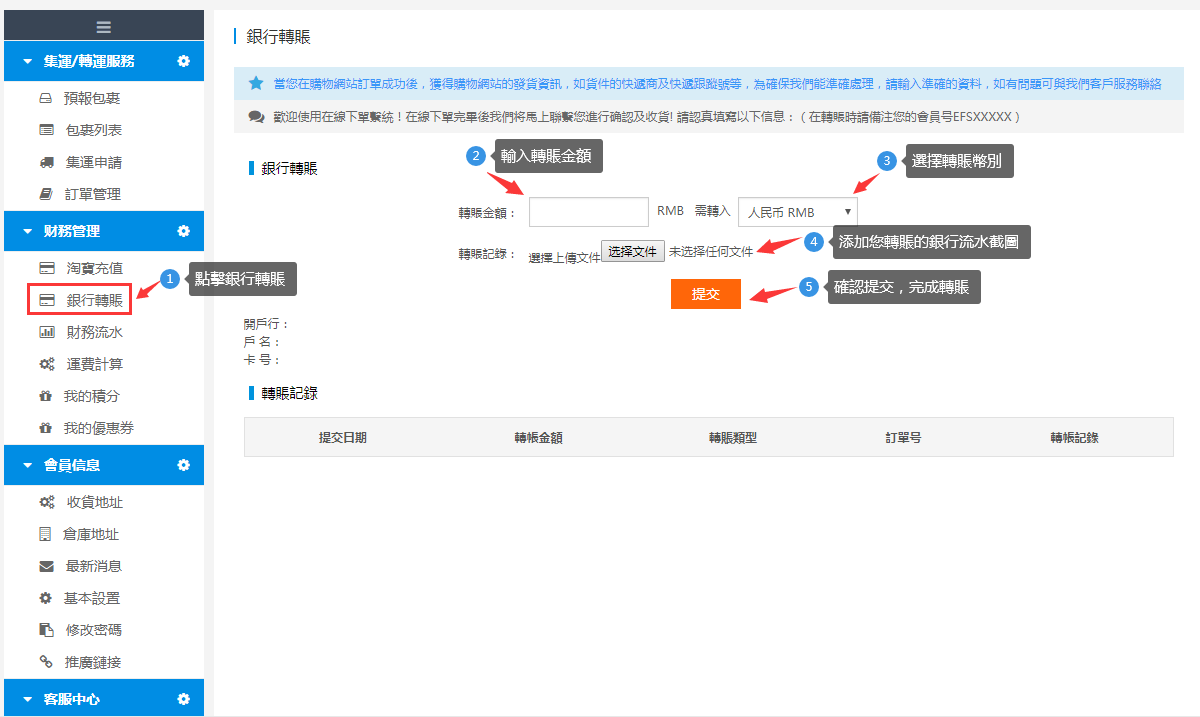Click the gear icon beside 集運/轉運服務
Viewport: 1200px width, 717px height.
[x=182, y=61]
